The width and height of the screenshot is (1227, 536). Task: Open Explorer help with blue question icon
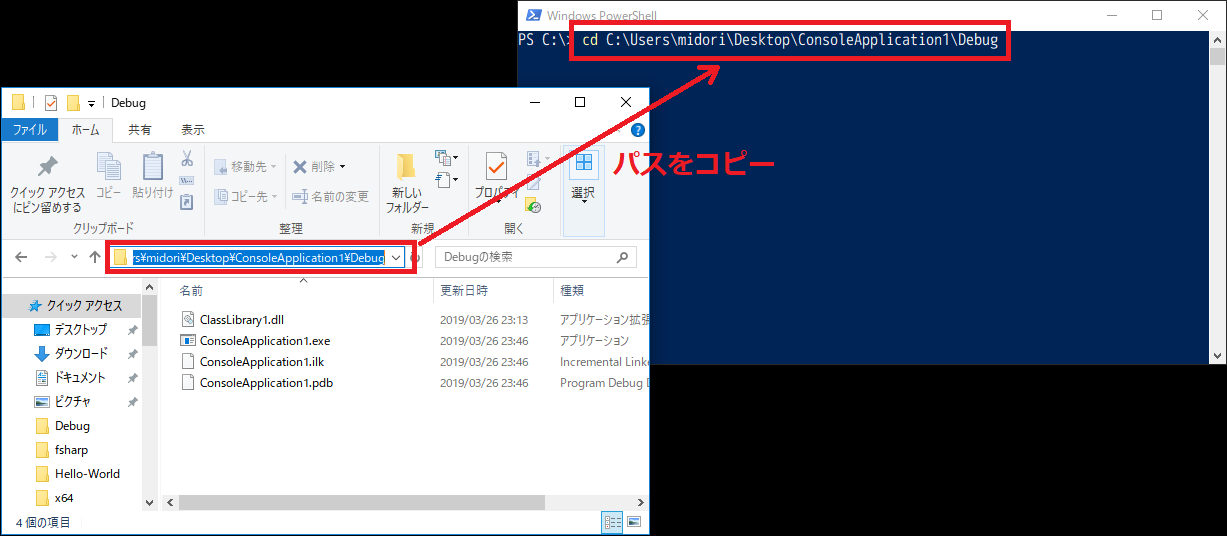tap(637, 130)
